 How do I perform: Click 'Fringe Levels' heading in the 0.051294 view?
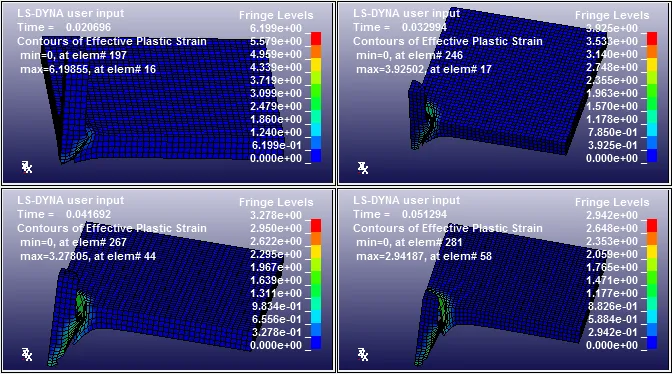pos(612,202)
